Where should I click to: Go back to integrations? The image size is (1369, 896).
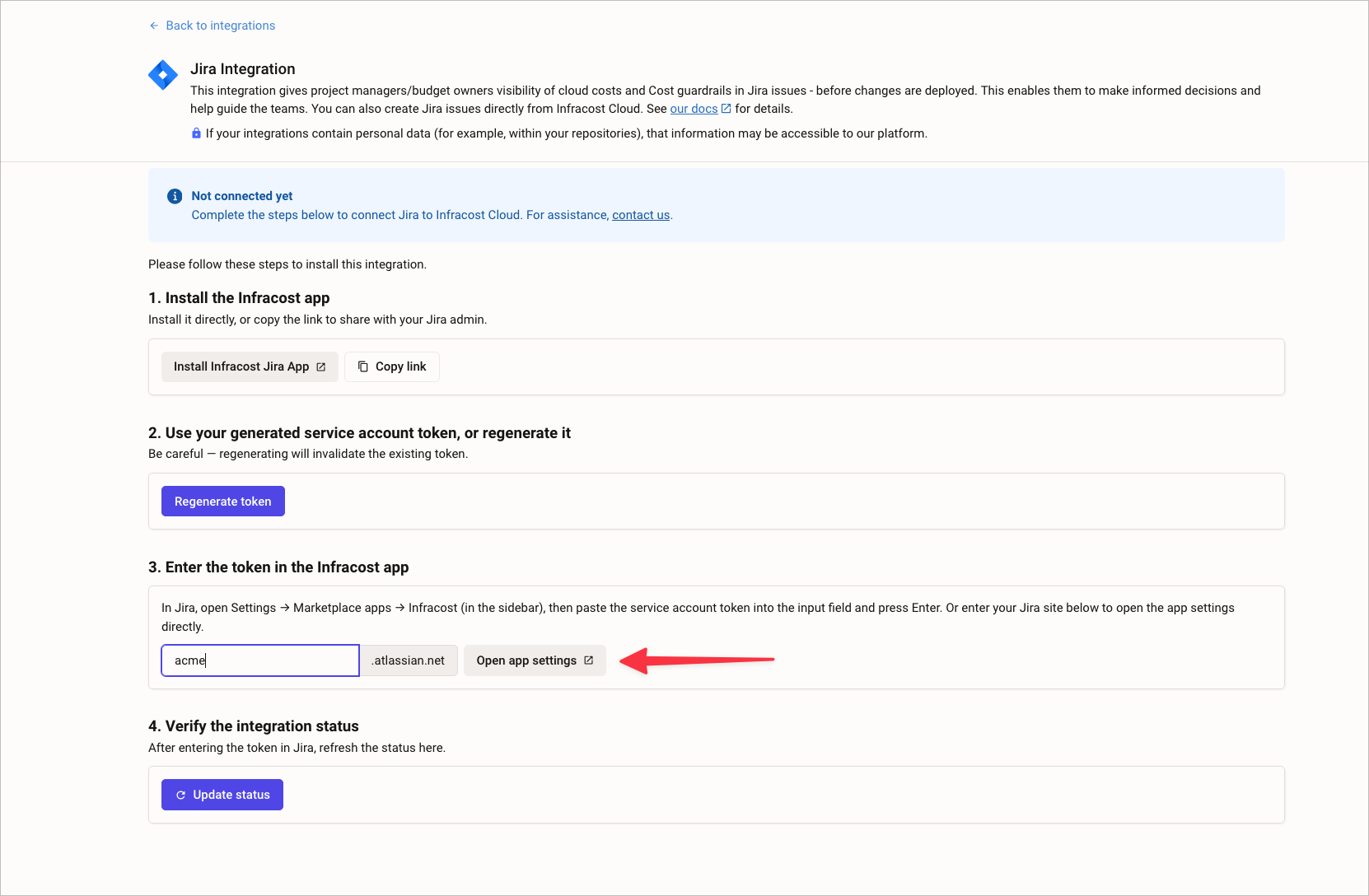click(x=213, y=26)
